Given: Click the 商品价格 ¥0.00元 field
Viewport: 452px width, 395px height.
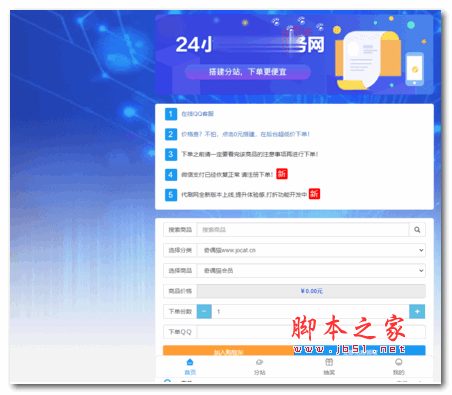Looking at the screenshot, I should tap(311, 291).
